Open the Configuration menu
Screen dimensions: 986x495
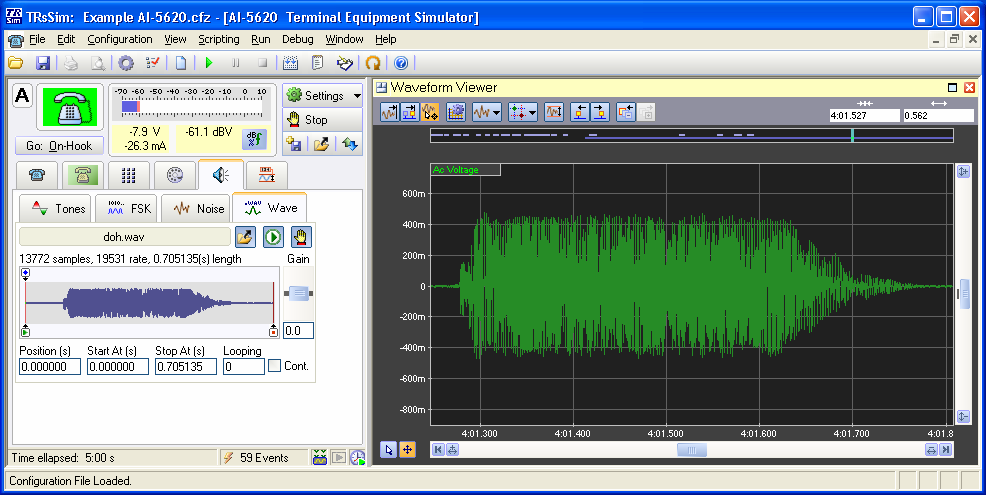[x=119, y=39]
